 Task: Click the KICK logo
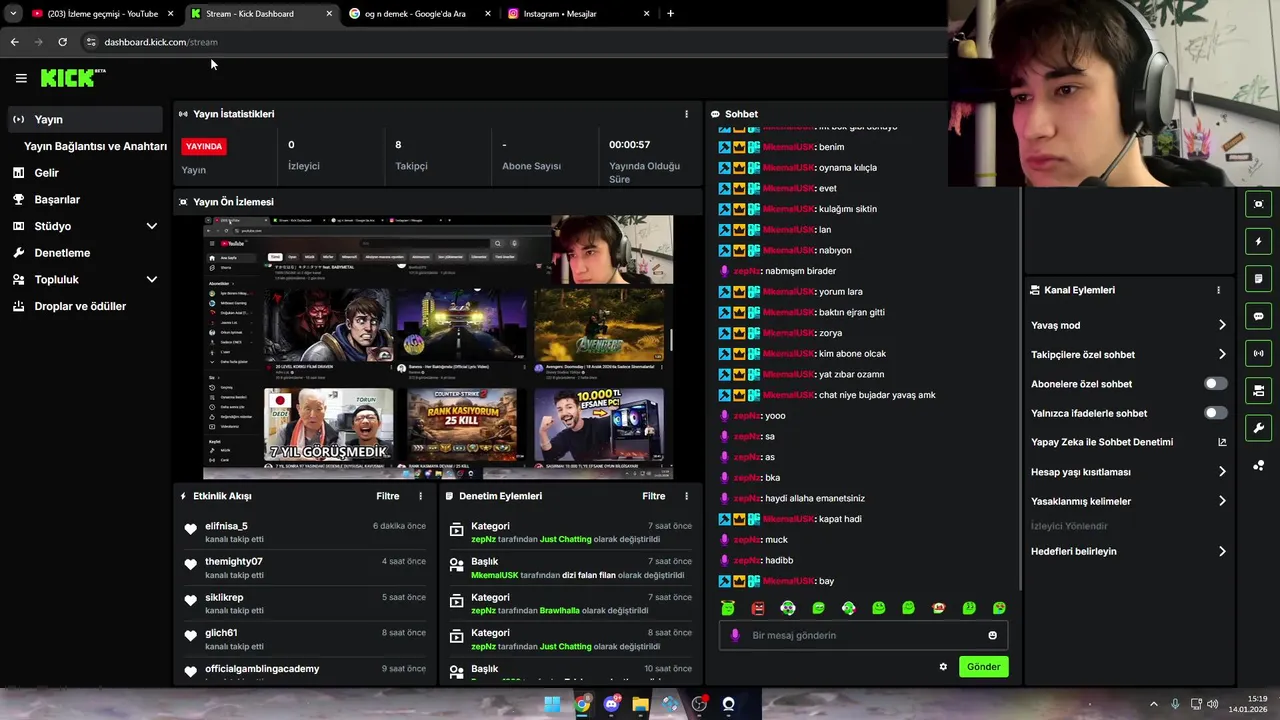tap(73, 78)
